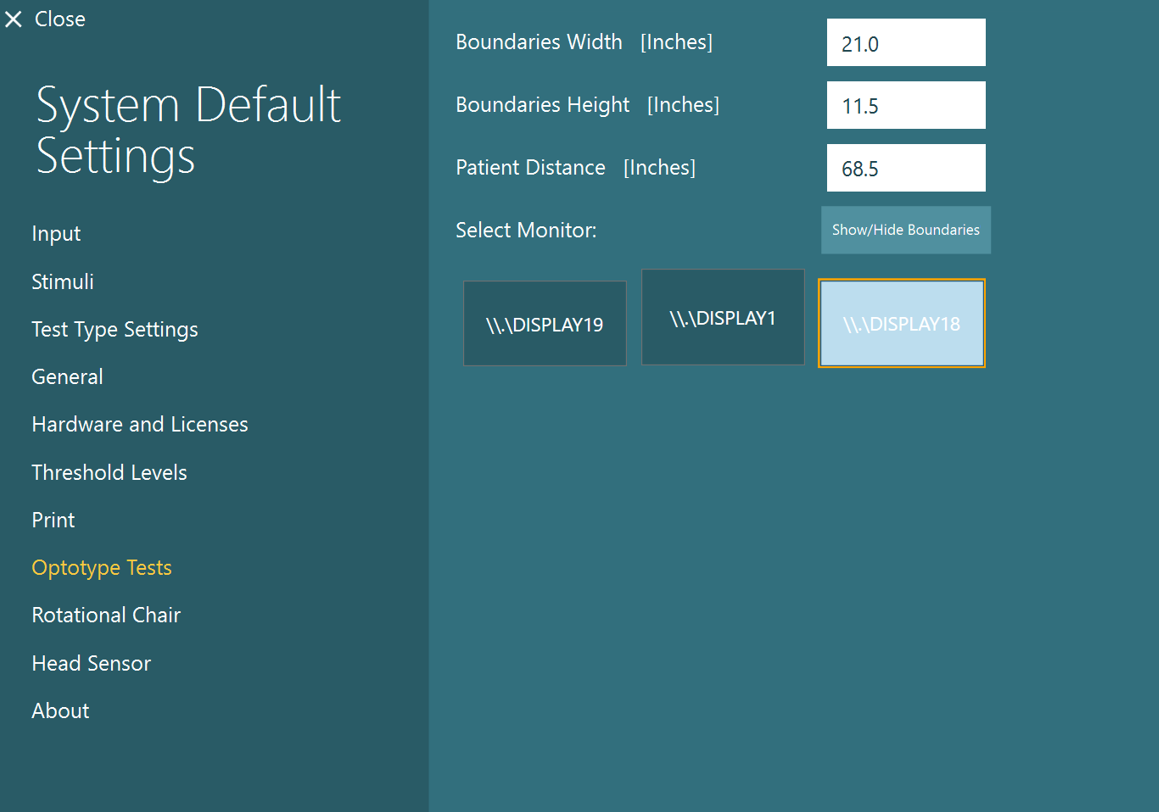Open Rotational Chair settings
1159x812 pixels.
[x=106, y=615]
